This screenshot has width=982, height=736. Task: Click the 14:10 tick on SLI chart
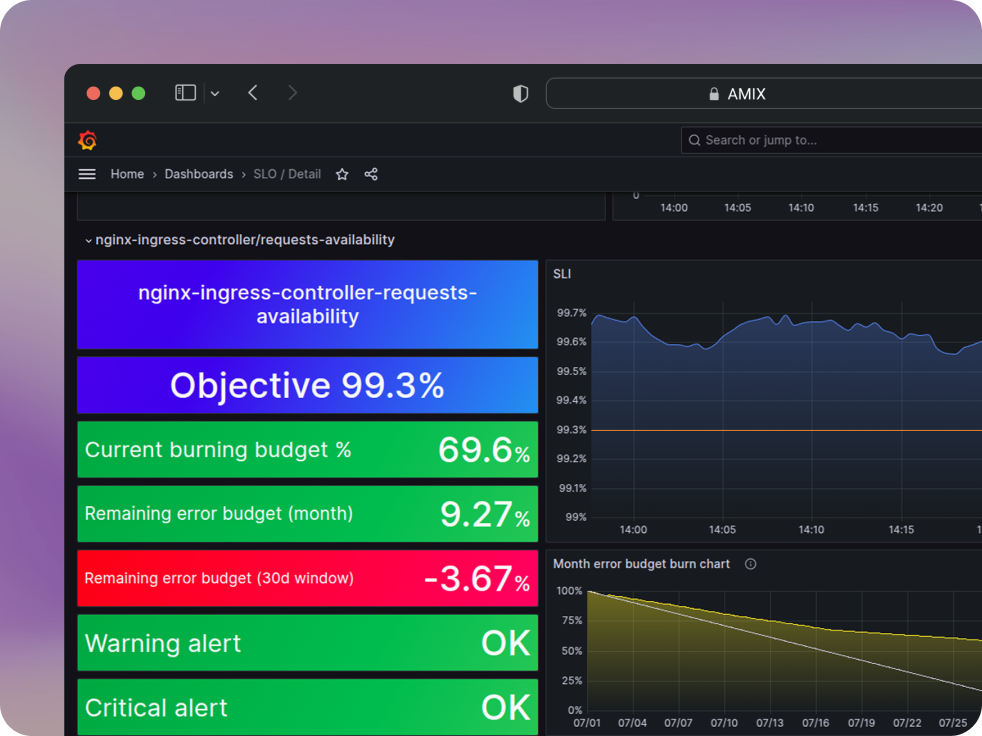coord(811,530)
